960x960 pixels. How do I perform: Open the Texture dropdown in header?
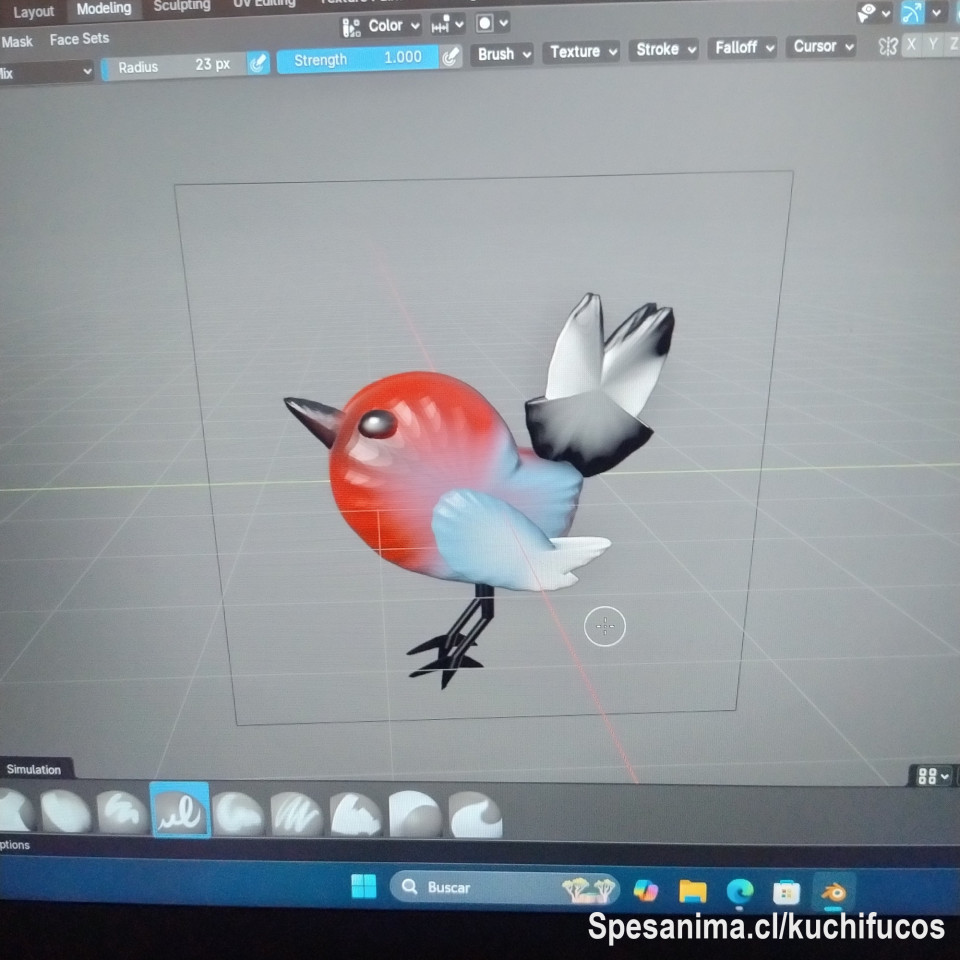(580, 52)
